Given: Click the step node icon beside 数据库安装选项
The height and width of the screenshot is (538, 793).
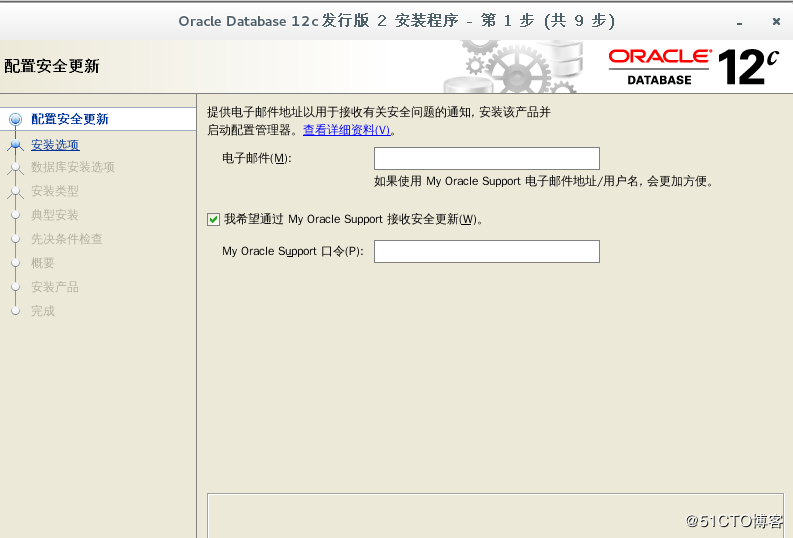Looking at the screenshot, I should (16, 167).
